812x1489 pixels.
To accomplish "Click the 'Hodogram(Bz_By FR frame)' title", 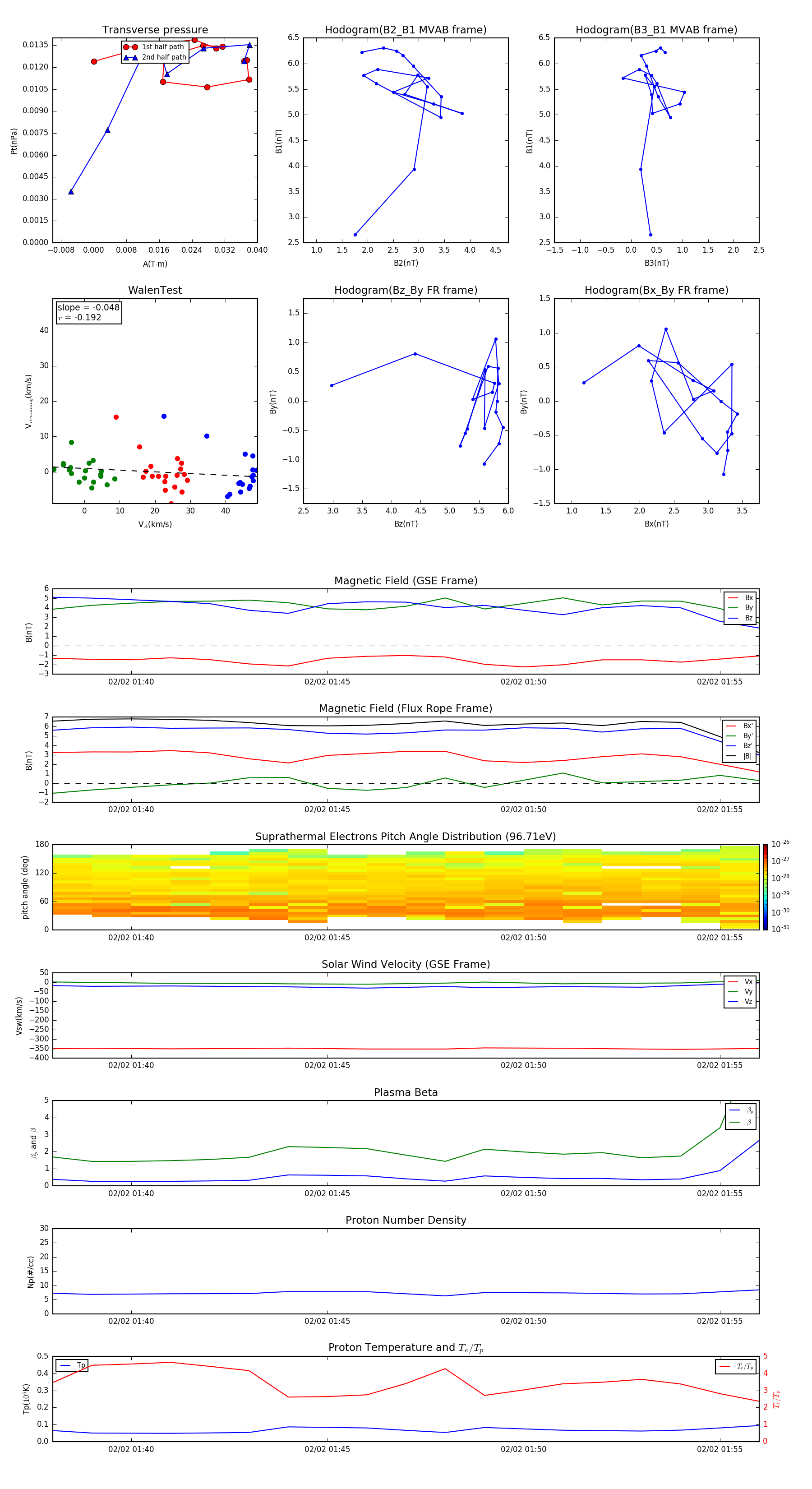I will (x=406, y=290).
